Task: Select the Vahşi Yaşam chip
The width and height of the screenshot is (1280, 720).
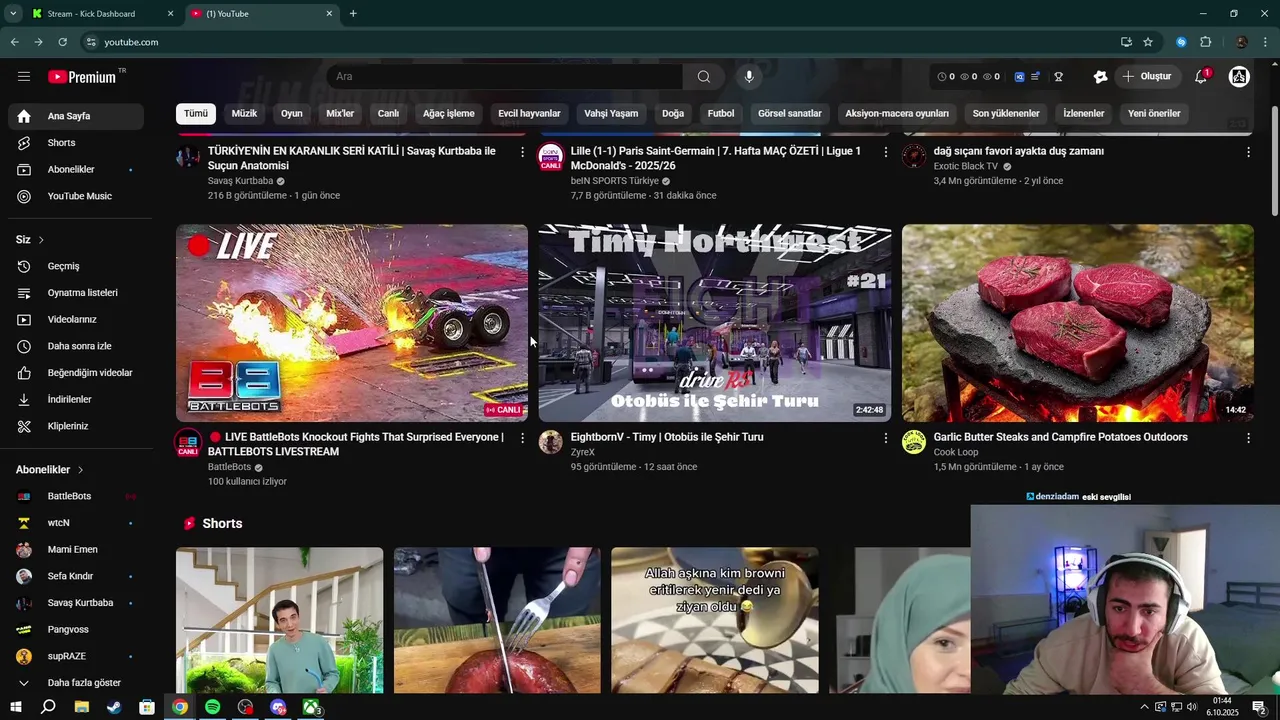Action: click(611, 113)
